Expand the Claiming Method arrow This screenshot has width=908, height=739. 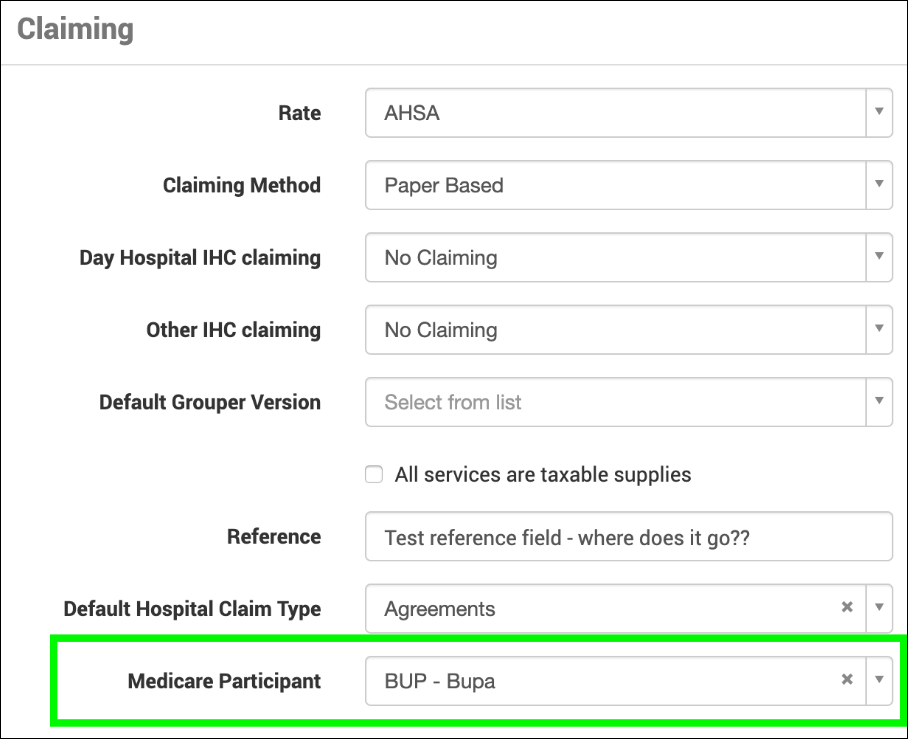[x=879, y=185]
